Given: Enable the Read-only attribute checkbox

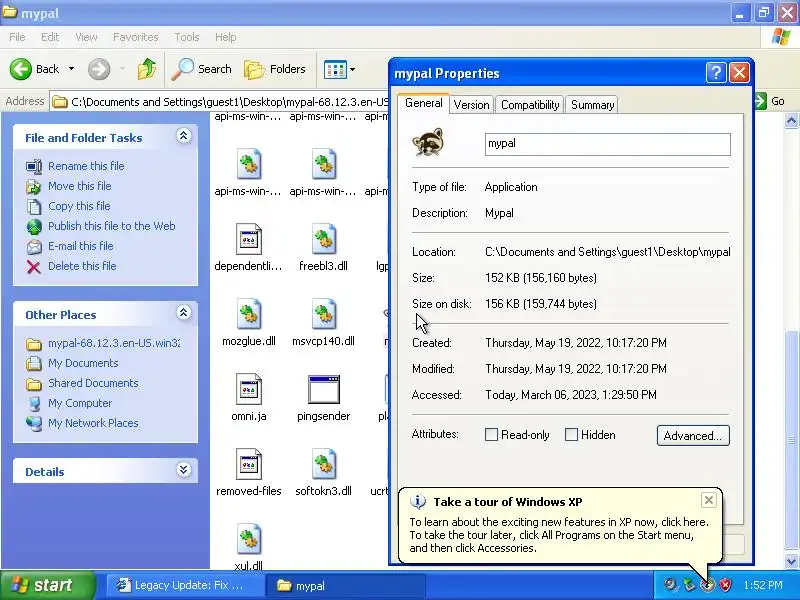Looking at the screenshot, I should [x=491, y=435].
